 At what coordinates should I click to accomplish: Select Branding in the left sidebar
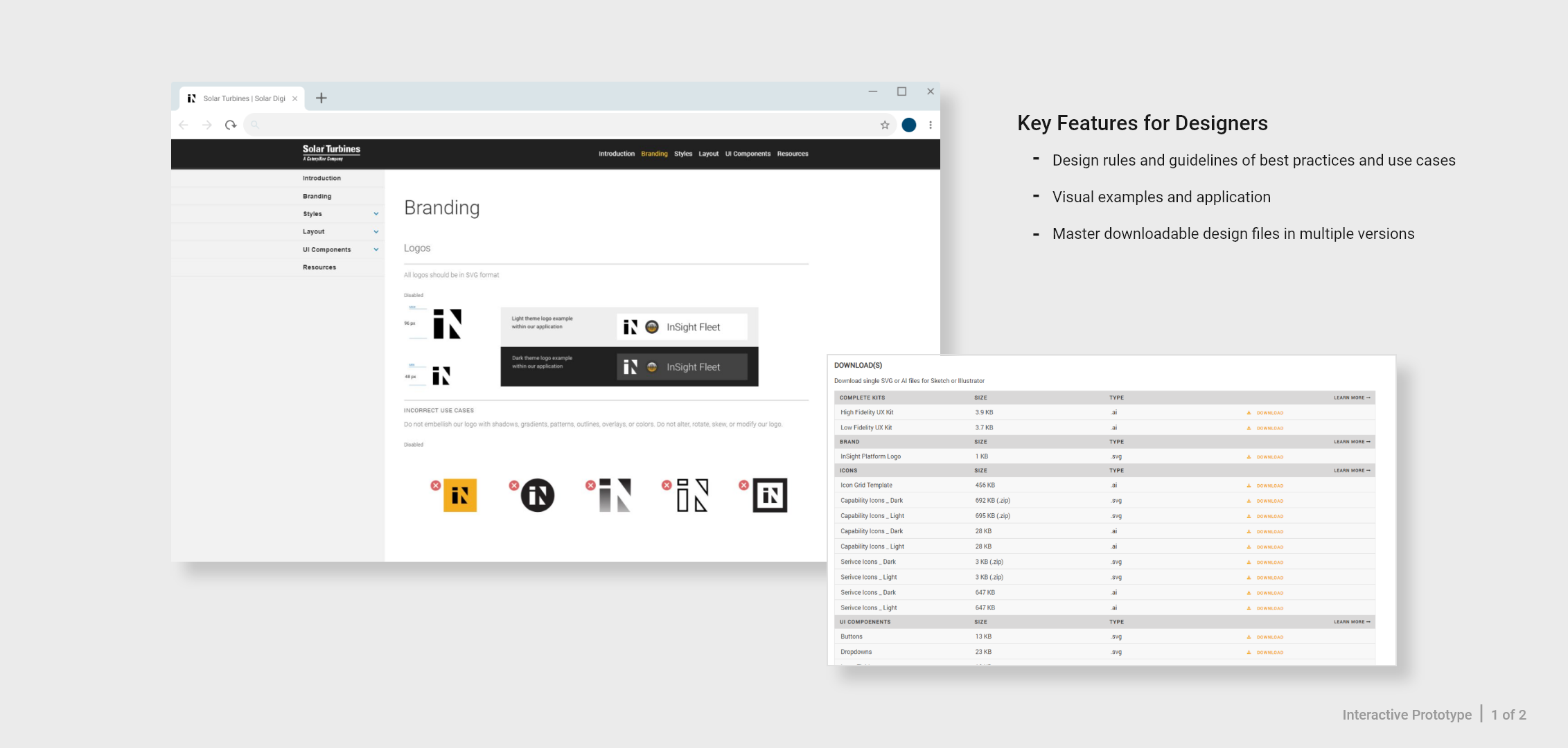tap(317, 197)
